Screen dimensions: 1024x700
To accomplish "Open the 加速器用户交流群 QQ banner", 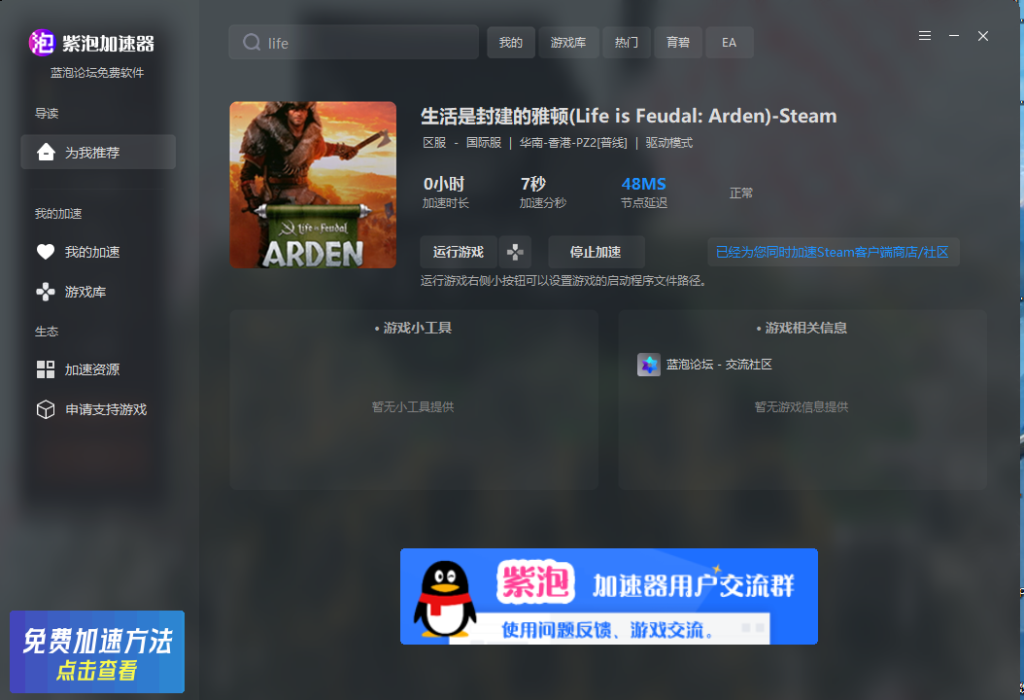I will click(x=609, y=596).
